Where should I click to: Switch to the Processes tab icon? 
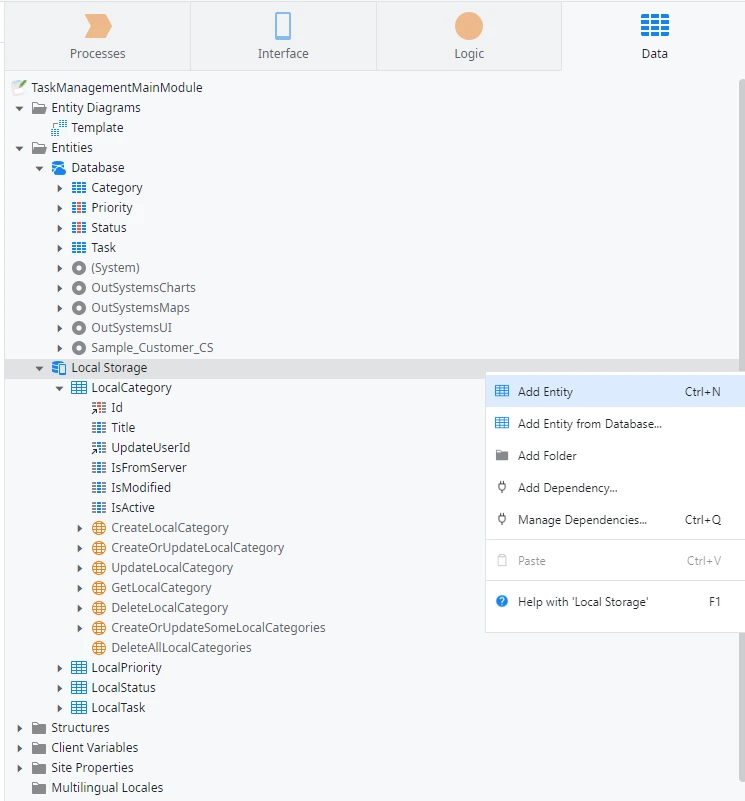click(97, 27)
